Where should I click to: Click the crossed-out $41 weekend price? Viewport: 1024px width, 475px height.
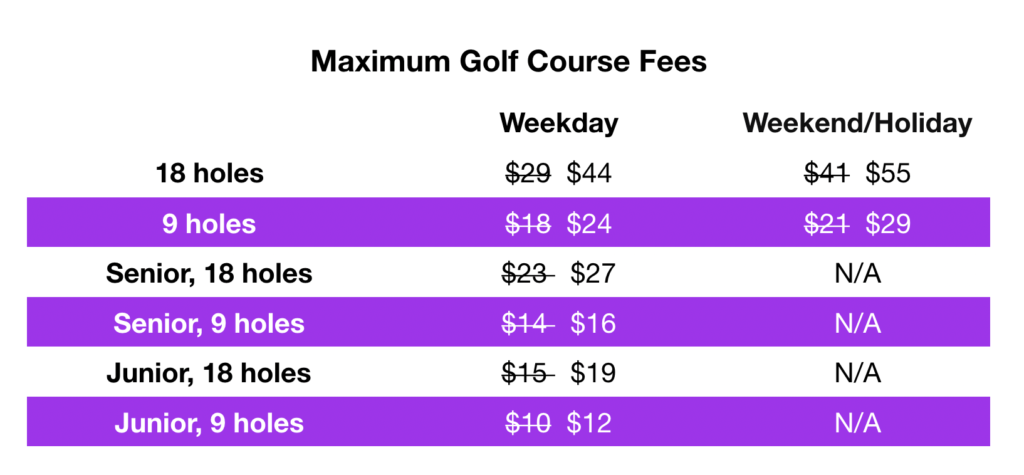coord(827,173)
